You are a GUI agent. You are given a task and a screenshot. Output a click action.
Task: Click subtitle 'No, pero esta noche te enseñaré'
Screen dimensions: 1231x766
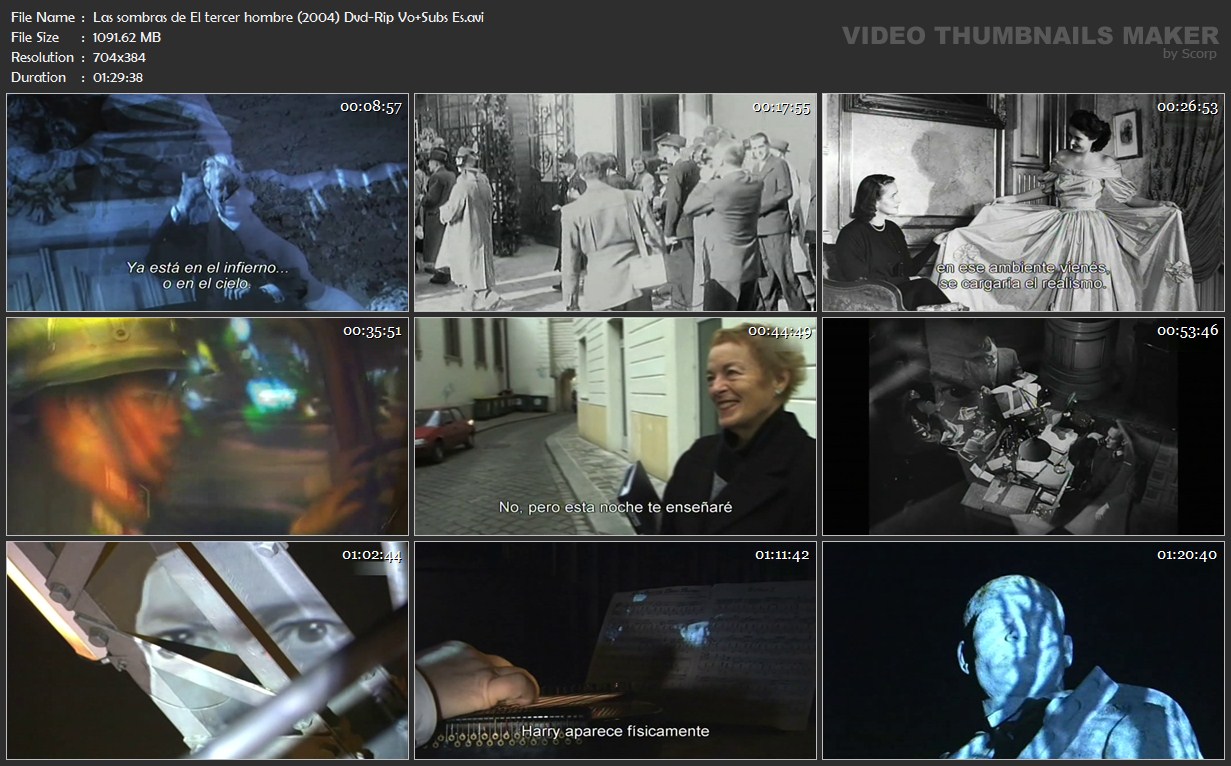tap(615, 507)
